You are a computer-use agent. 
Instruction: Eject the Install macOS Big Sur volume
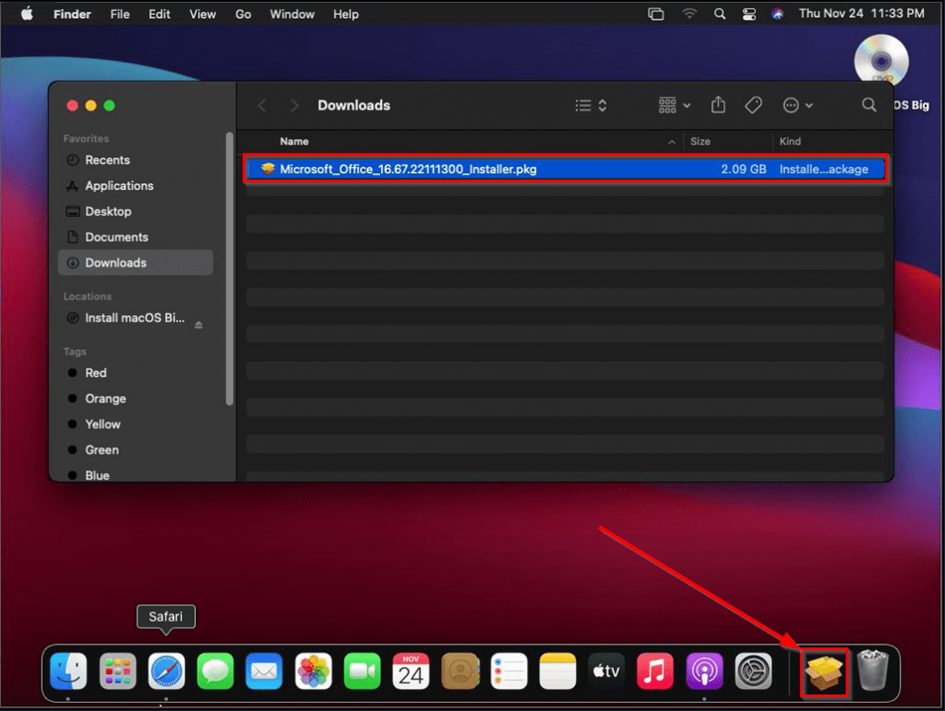coord(198,325)
